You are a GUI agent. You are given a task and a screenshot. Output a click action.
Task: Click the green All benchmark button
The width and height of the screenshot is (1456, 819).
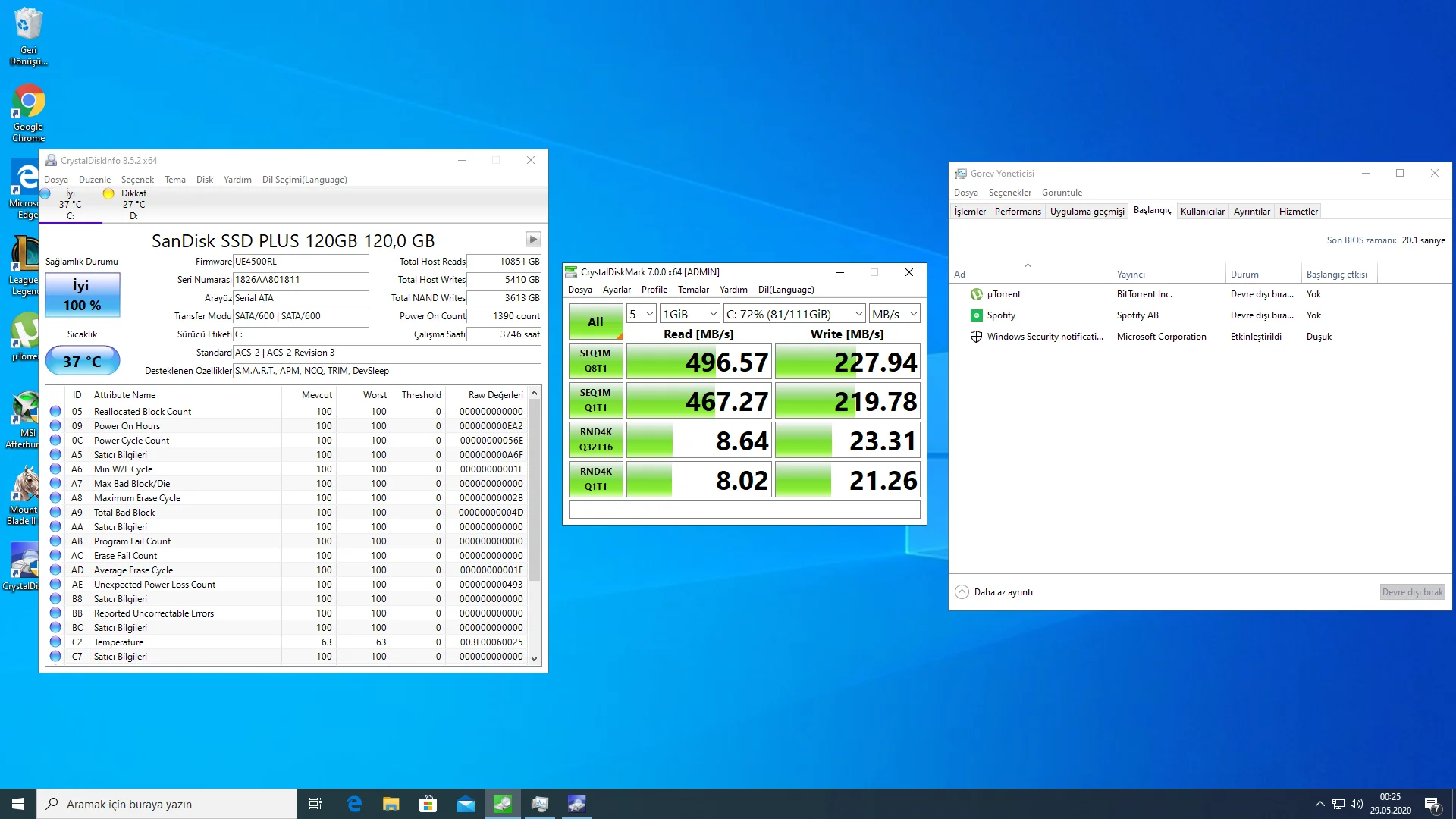point(595,322)
